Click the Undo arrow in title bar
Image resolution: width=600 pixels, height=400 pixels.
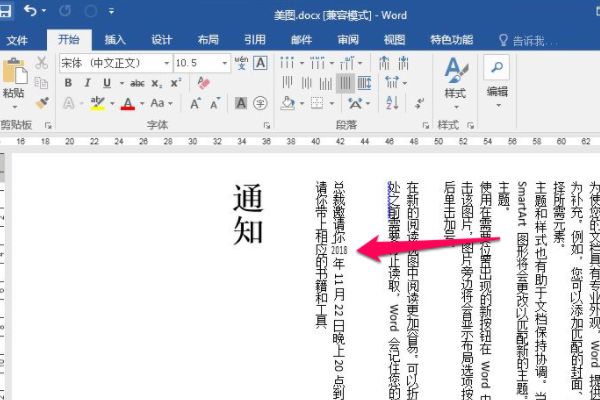coord(31,12)
